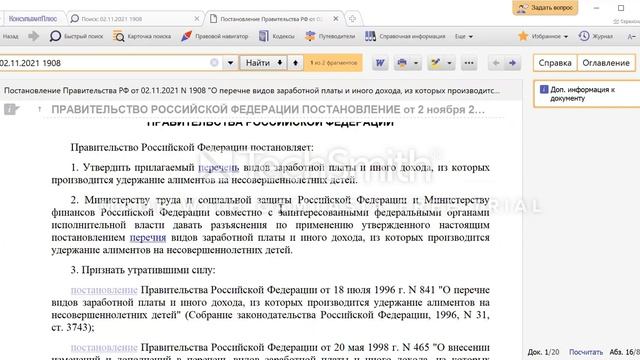Screen dimensions: 640x360
Task: Launch Правовой навигатор
Action: (214, 36)
